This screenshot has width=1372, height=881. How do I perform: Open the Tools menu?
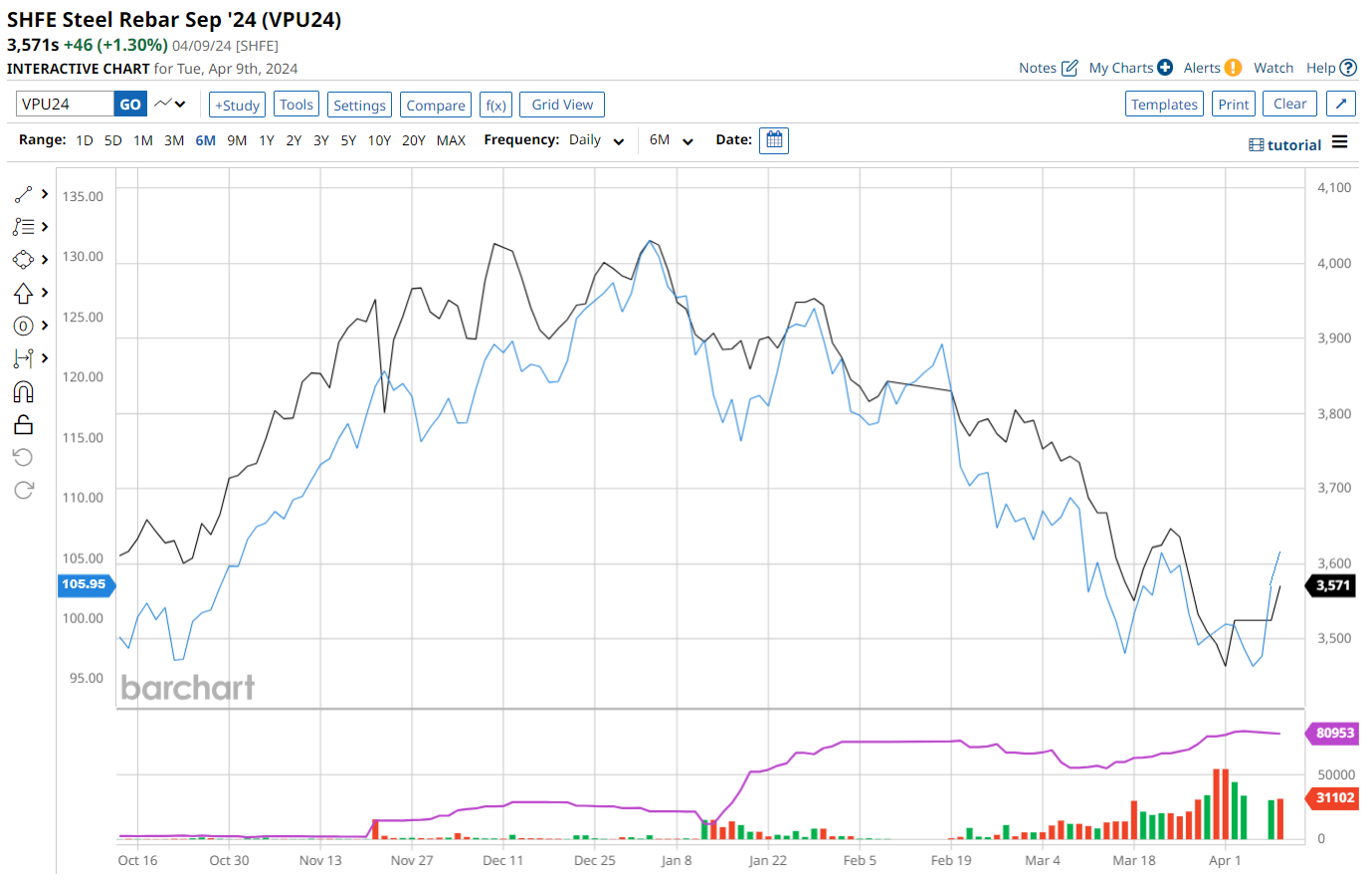point(296,105)
